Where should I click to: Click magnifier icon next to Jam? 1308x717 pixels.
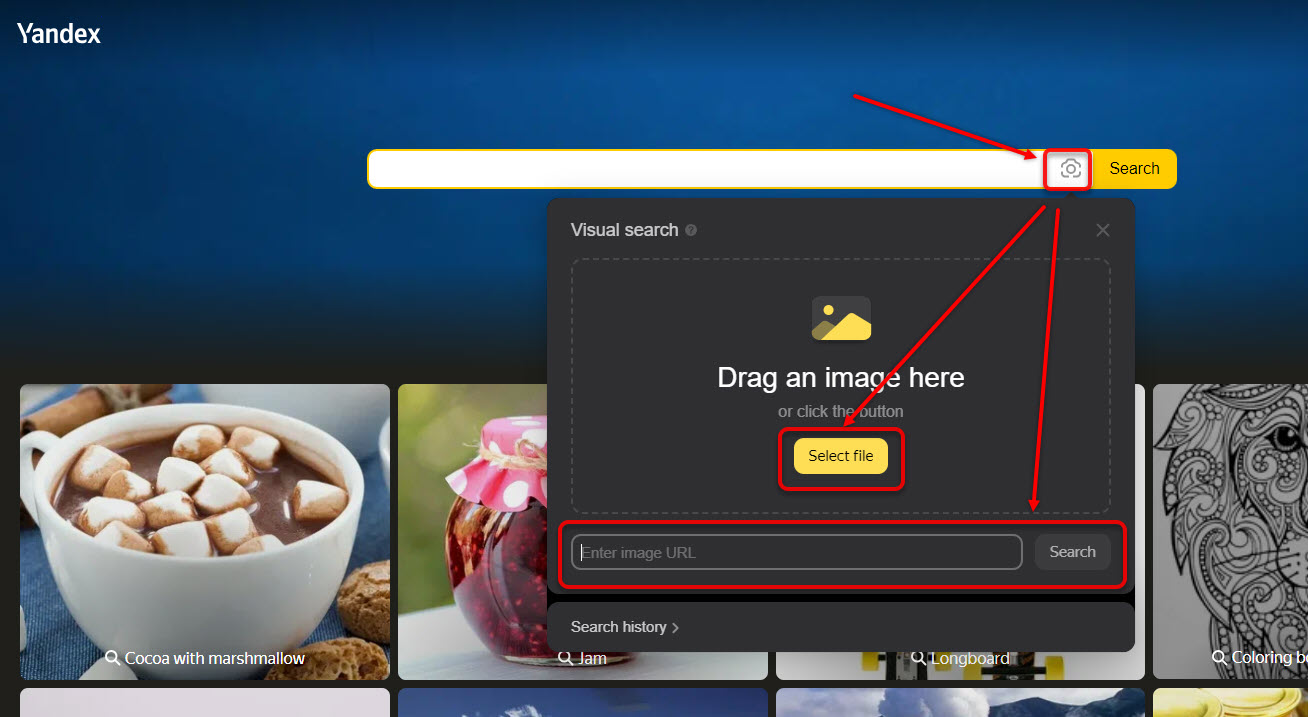click(x=566, y=658)
